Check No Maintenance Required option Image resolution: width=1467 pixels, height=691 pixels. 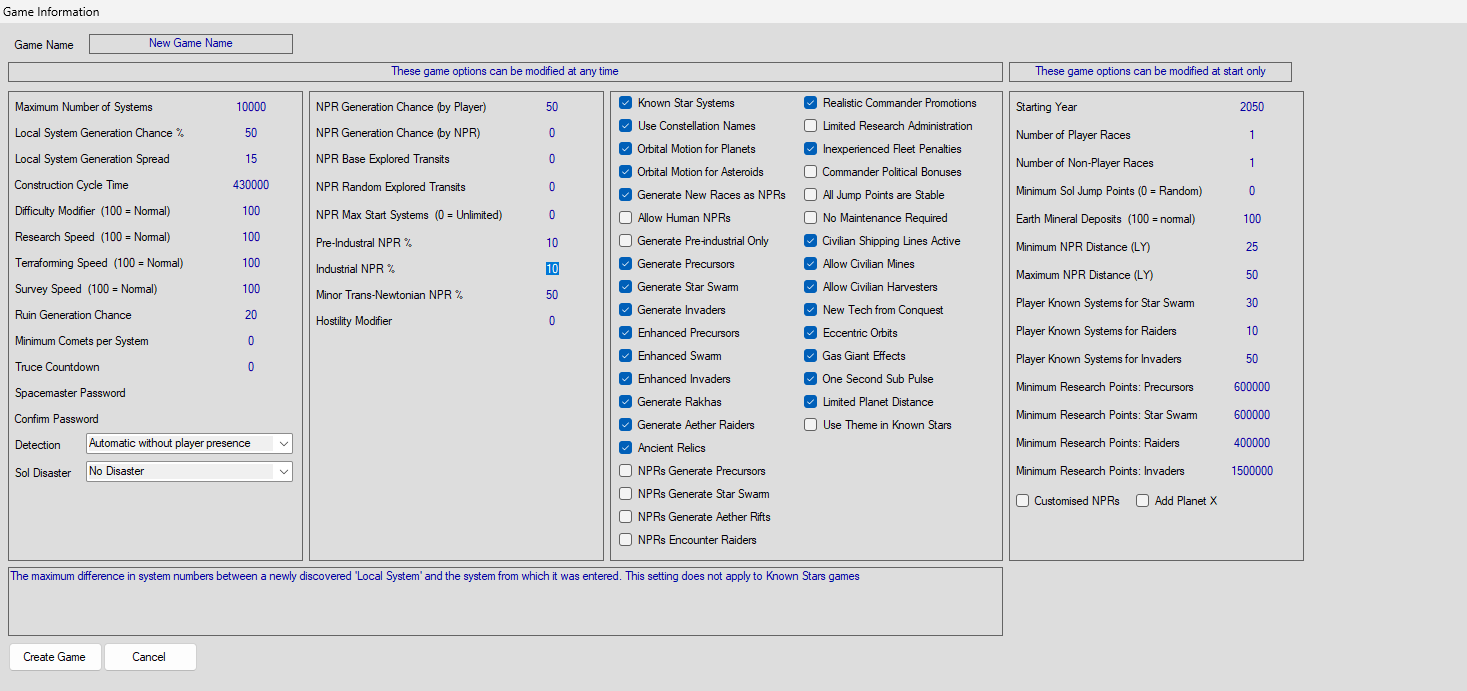(810, 218)
